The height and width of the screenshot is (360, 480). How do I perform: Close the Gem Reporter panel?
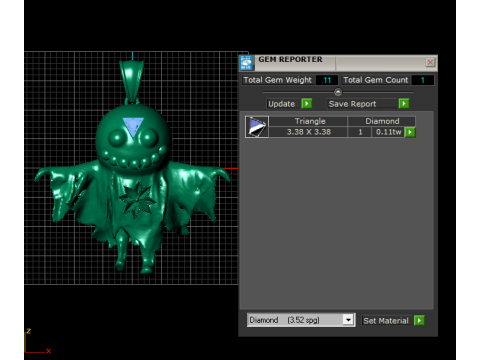click(x=430, y=62)
